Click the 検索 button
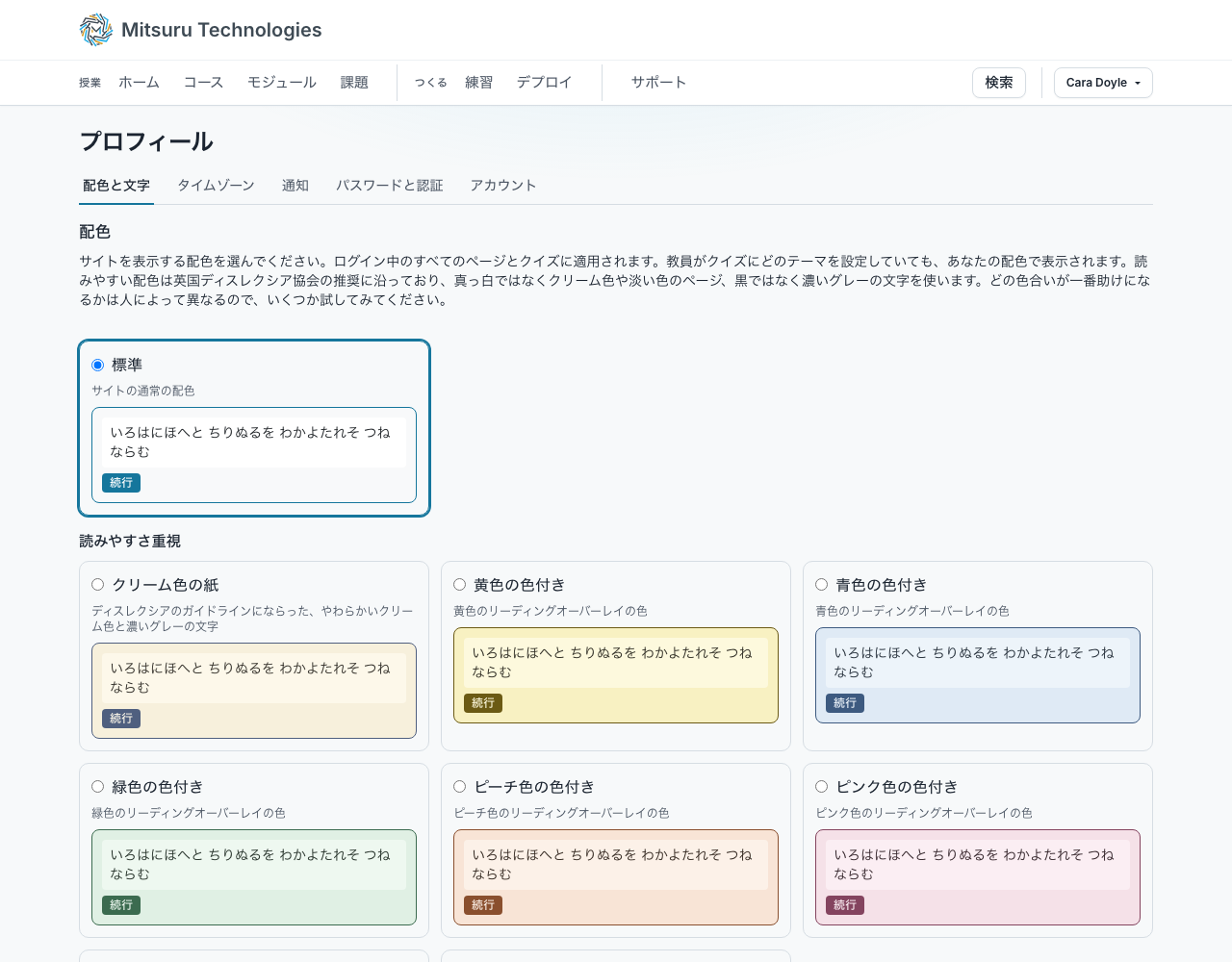1232x962 pixels. [x=999, y=83]
